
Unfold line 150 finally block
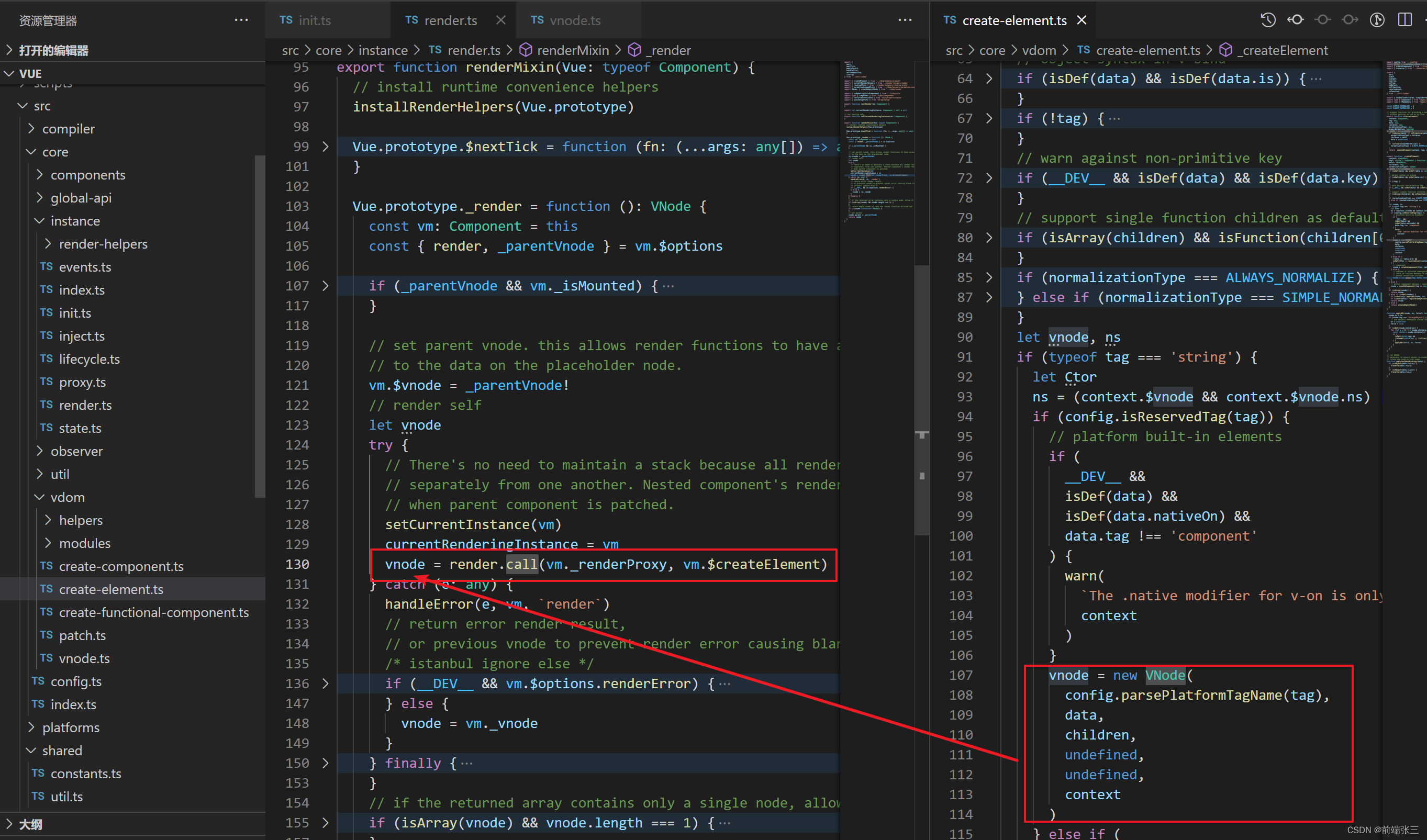pos(326,763)
